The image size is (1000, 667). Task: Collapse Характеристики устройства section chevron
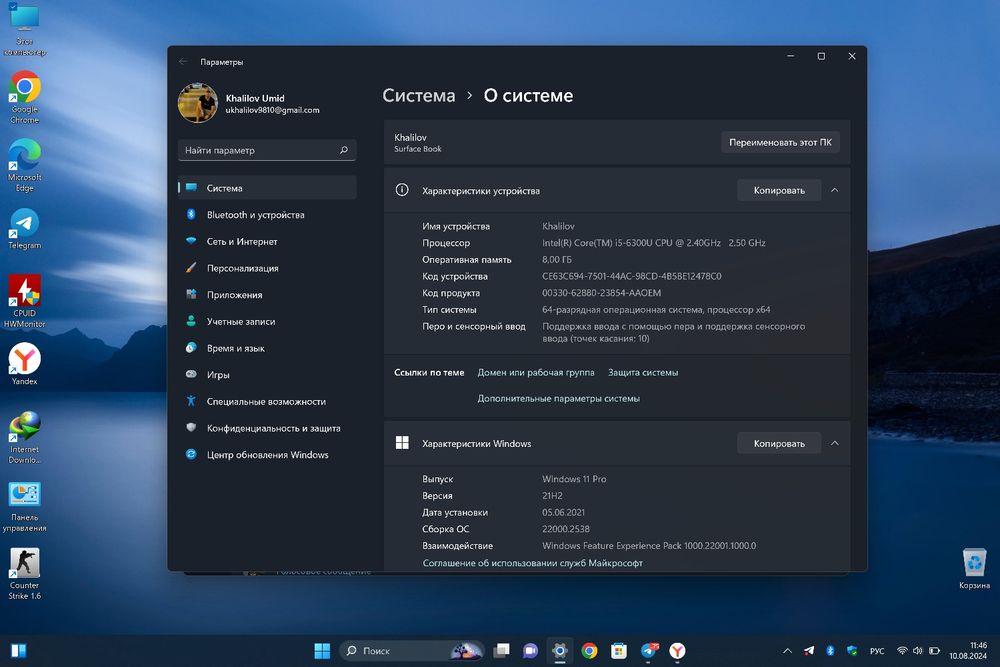[834, 191]
